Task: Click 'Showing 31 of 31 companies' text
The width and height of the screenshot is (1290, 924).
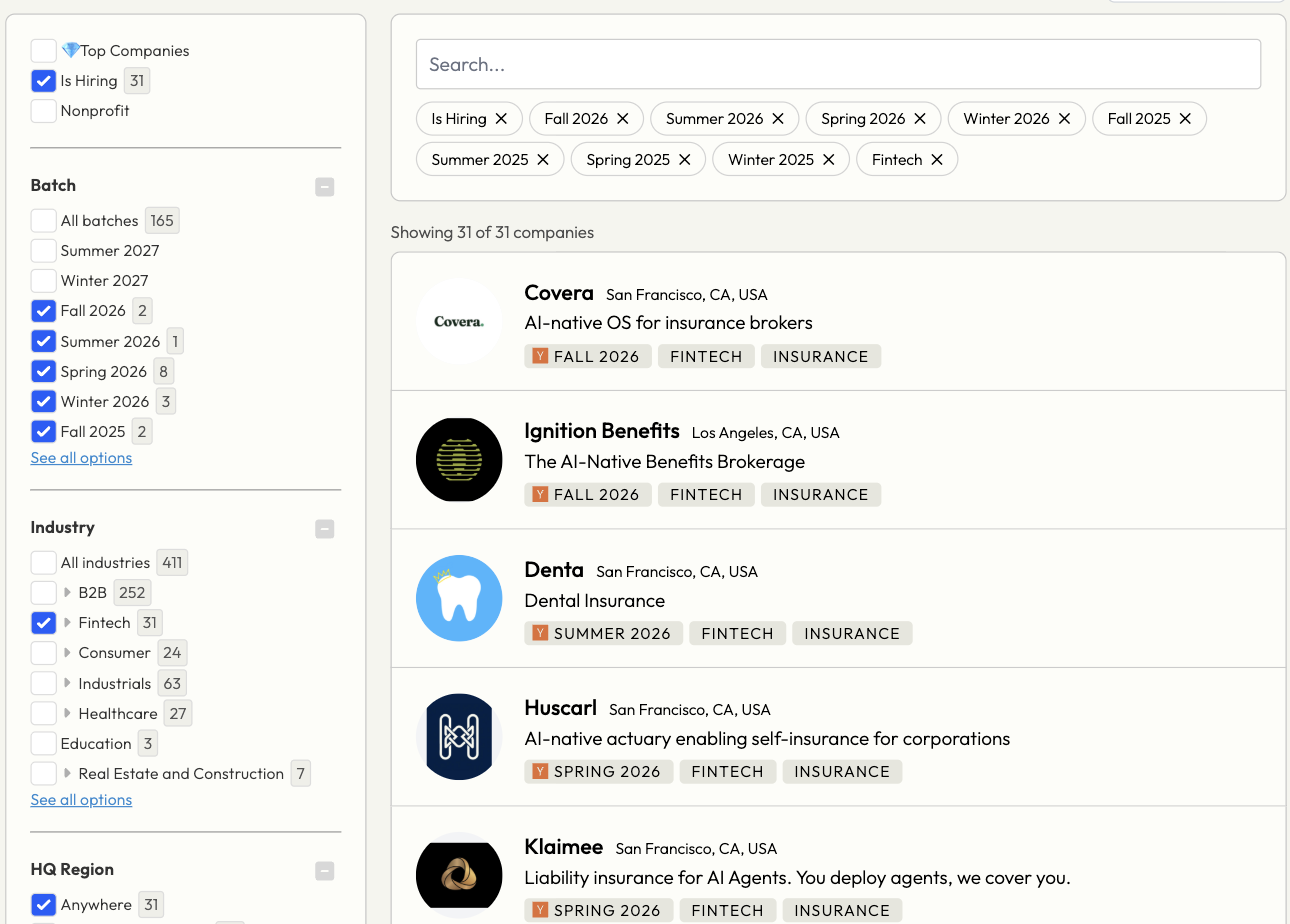Action: pyautogui.click(x=492, y=232)
